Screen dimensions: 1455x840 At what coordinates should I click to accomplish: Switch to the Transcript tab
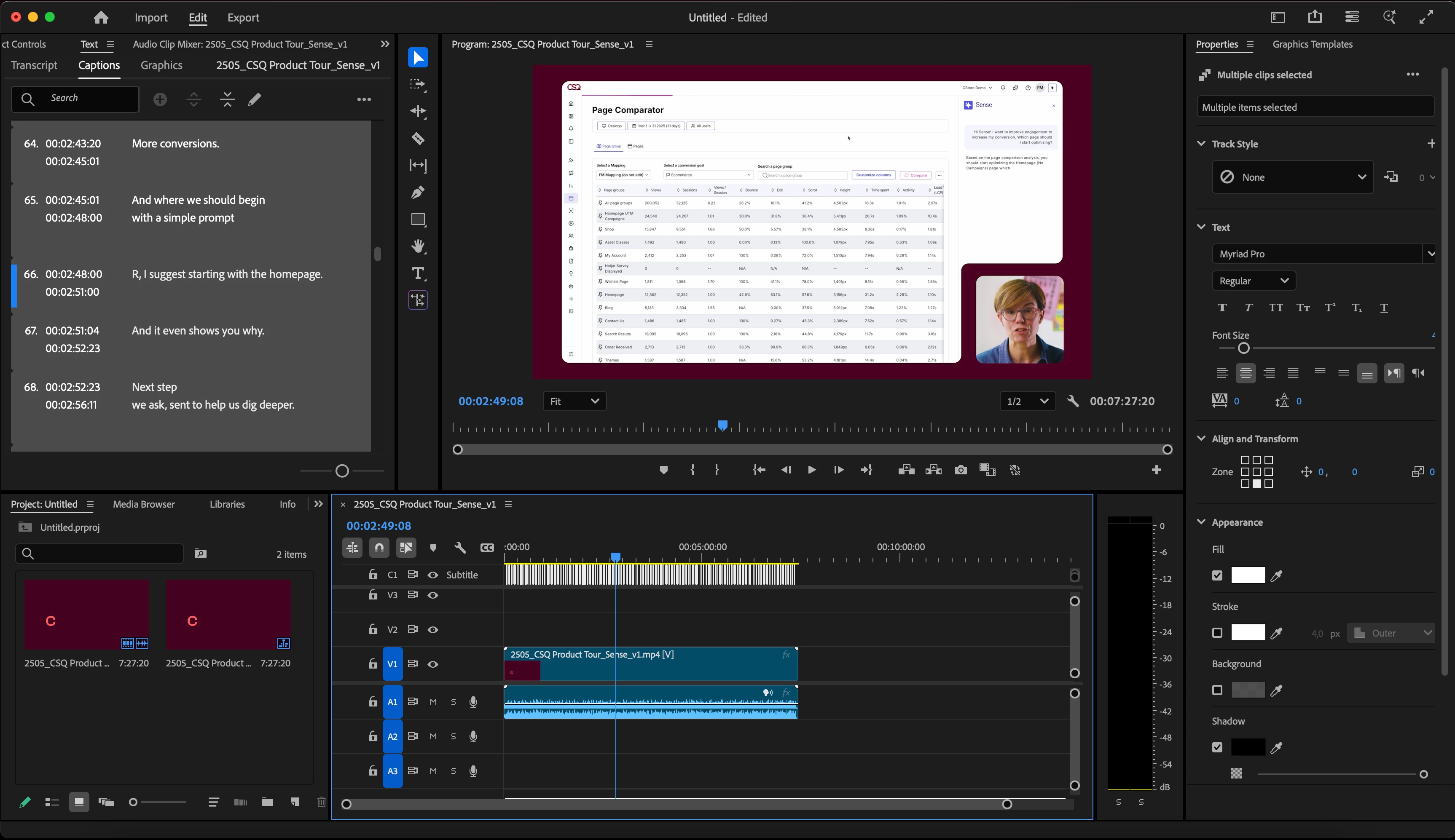[x=34, y=65]
